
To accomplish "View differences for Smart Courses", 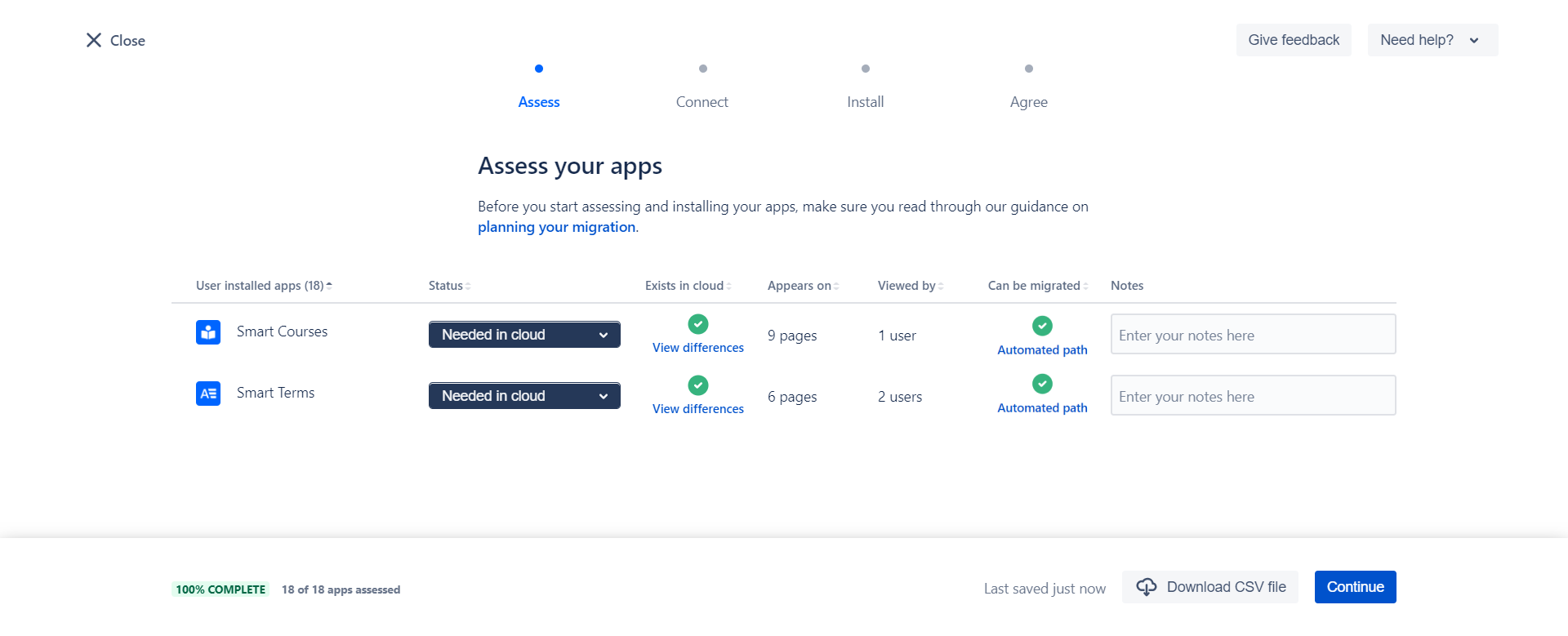I will [698, 348].
